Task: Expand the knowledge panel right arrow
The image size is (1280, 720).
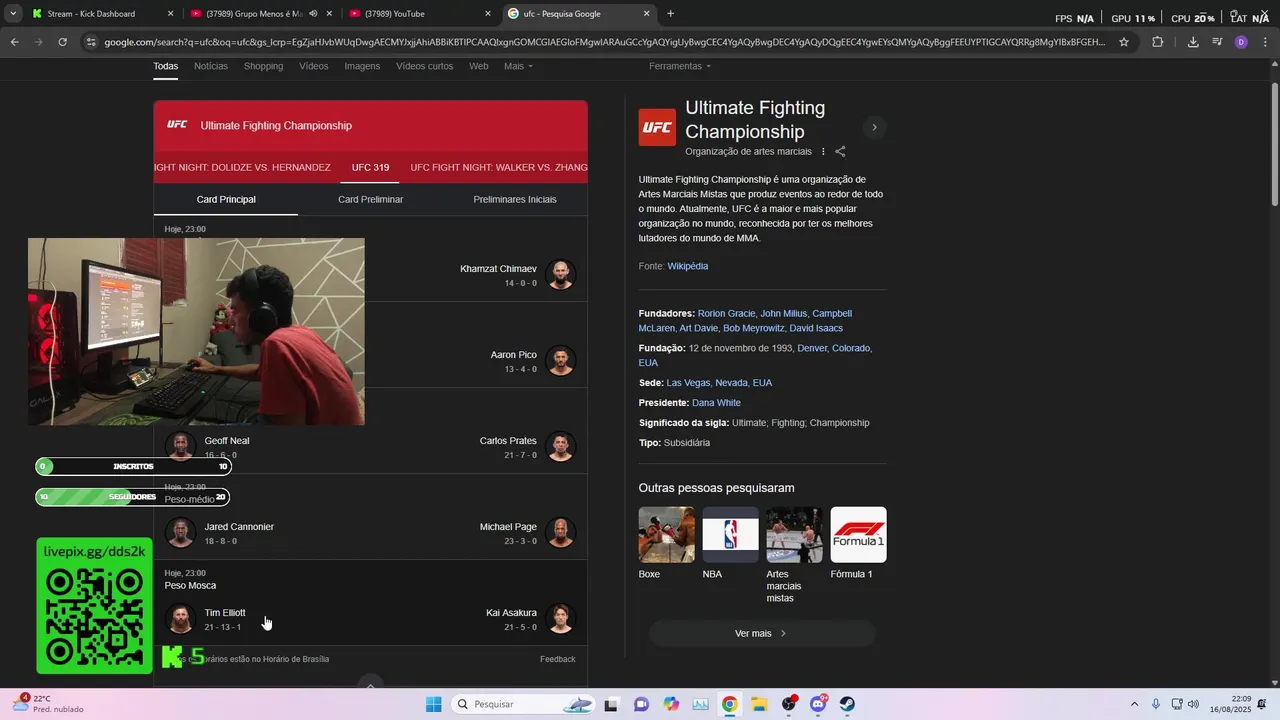Action: 874,127
